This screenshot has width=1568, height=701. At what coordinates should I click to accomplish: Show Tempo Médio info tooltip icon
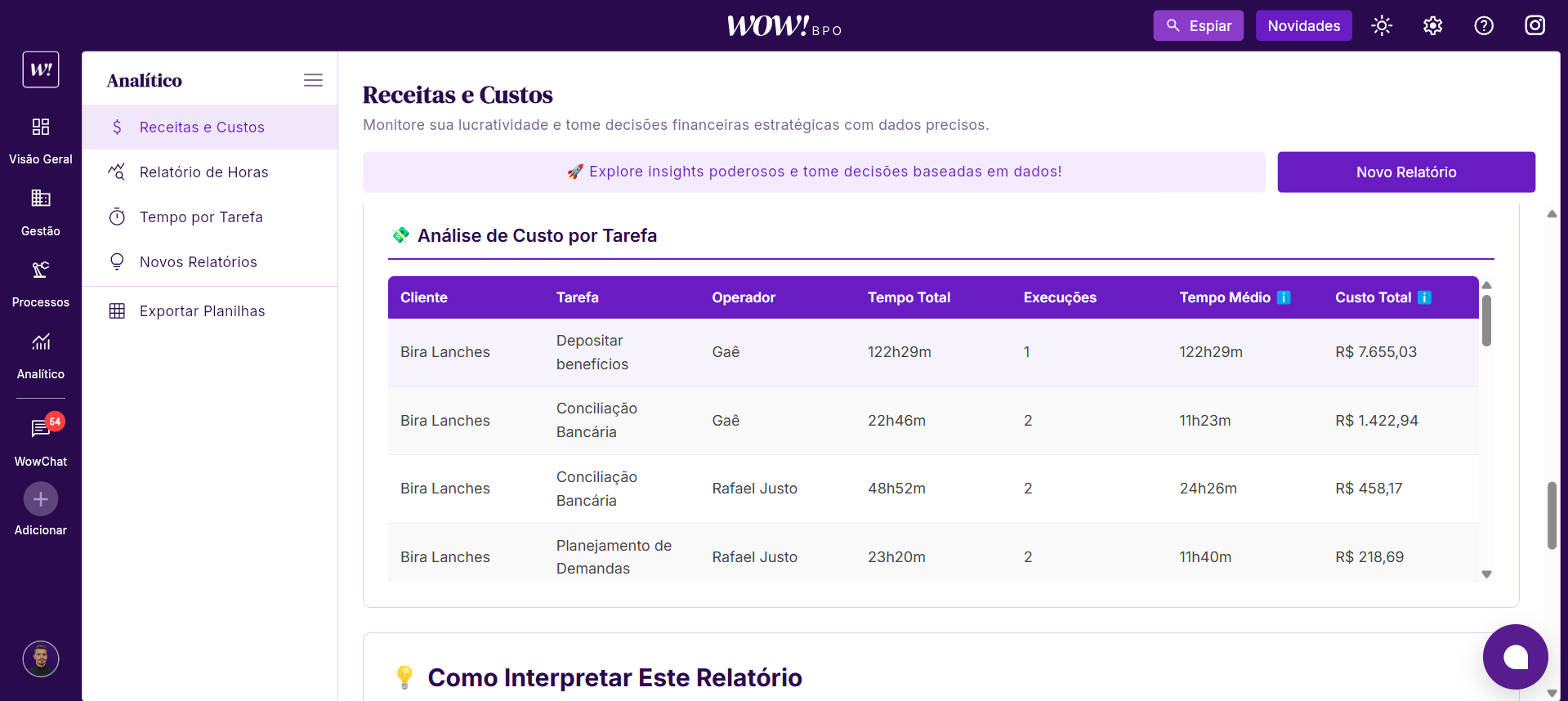tap(1284, 297)
